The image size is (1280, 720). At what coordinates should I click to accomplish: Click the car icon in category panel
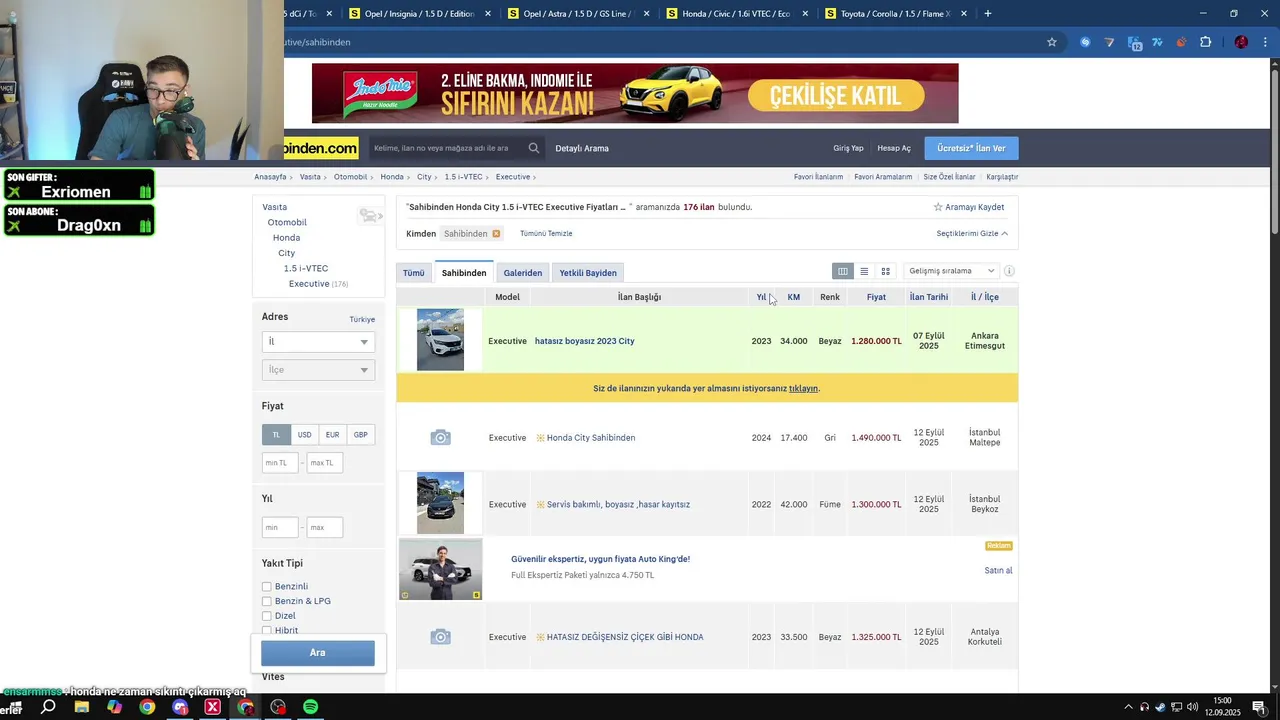point(370,216)
